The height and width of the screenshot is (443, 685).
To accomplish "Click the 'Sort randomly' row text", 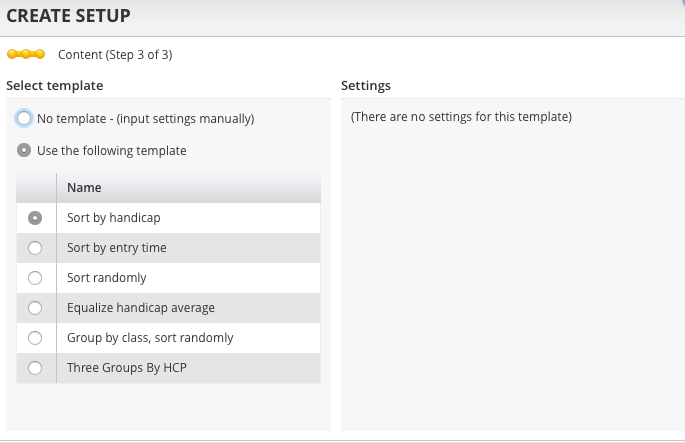I will tap(106, 278).
